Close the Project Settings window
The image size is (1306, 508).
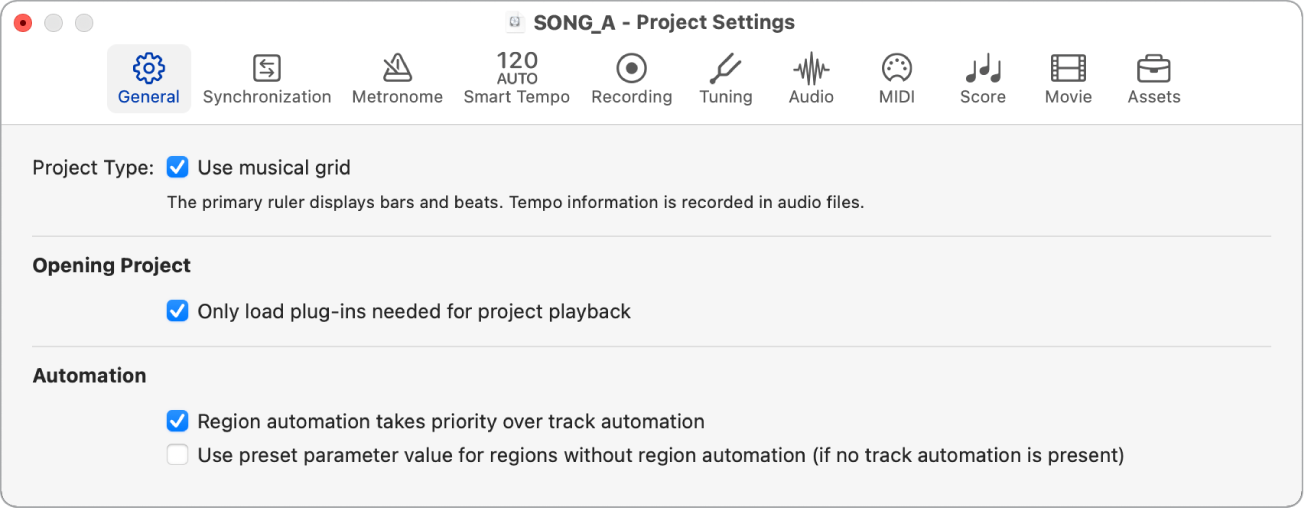click(x=23, y=22)
